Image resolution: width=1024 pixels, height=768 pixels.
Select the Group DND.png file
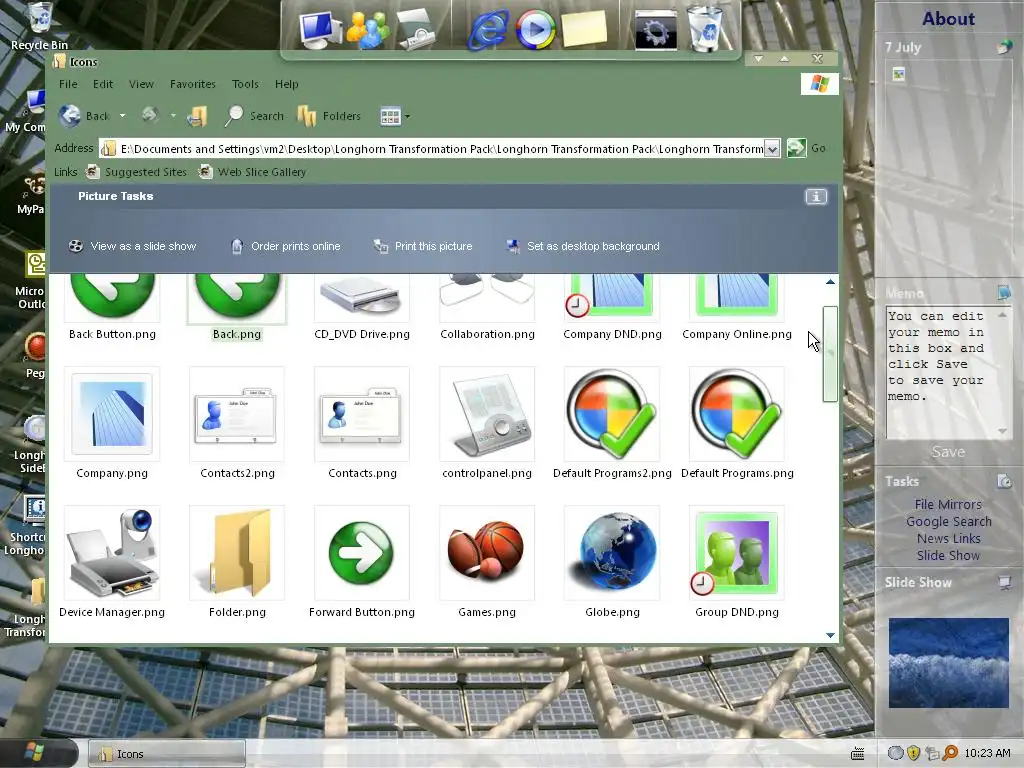tap(737, 562)
